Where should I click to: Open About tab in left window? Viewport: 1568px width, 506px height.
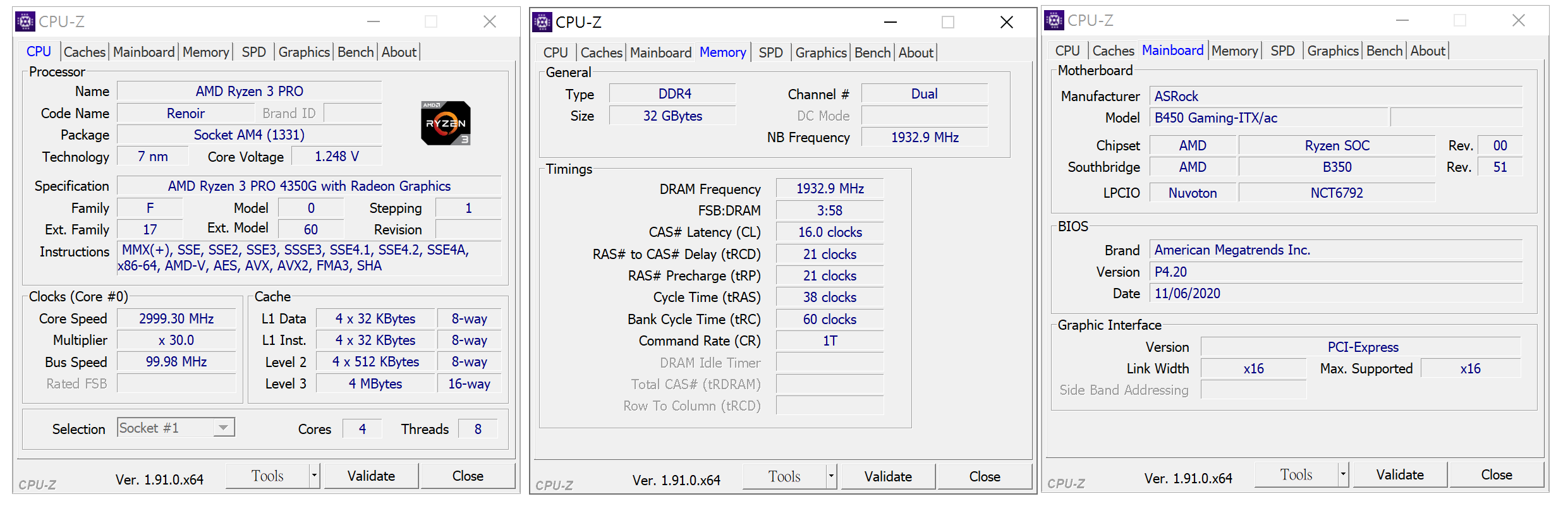[x=399, y=52]
